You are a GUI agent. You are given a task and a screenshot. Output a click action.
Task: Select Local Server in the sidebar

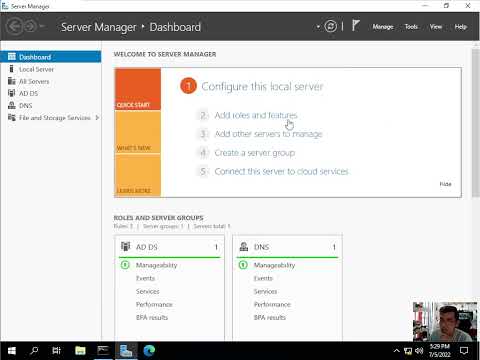tap(36, 69)
